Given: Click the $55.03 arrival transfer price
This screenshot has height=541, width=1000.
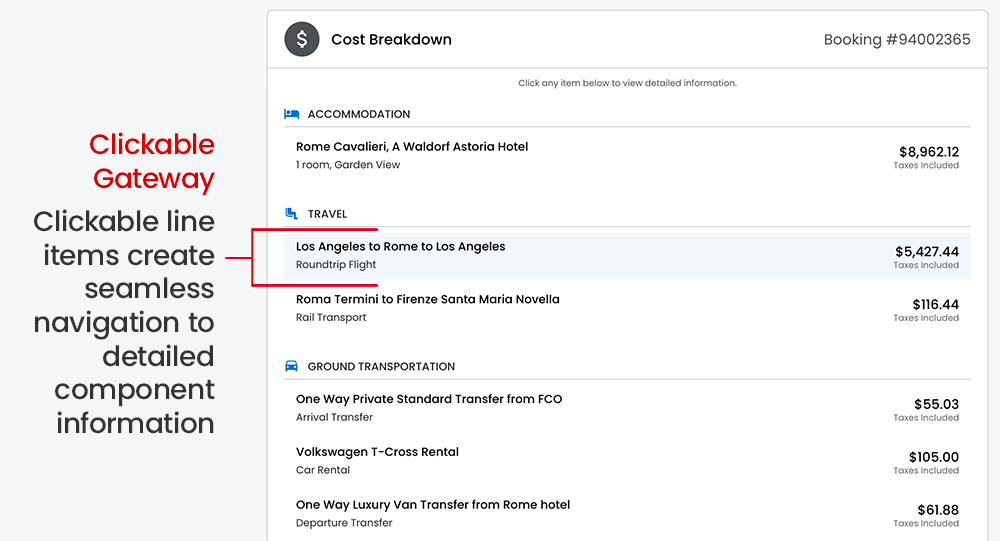Looking at the screenshot, I should point(937,405).
